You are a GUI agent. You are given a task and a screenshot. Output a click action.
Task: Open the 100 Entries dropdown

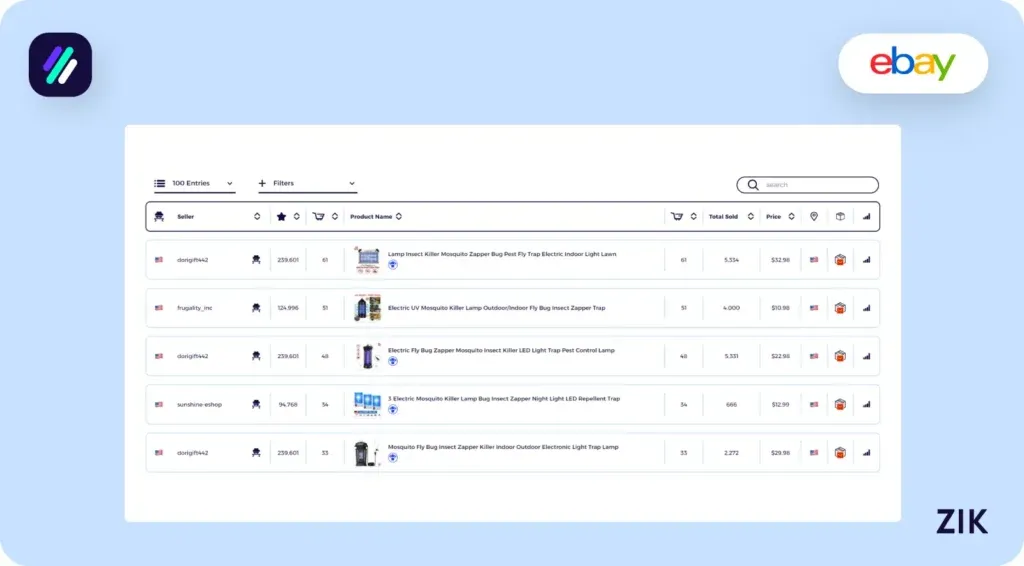194,184
